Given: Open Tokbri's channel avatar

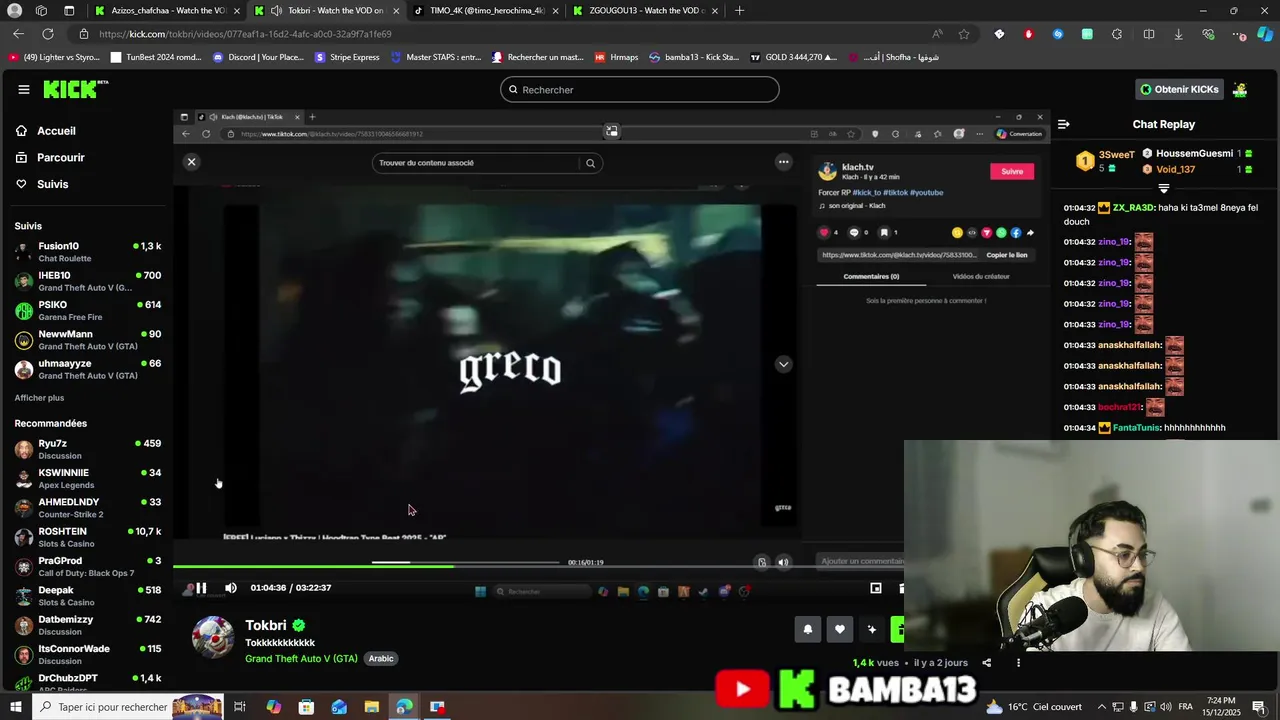Looking at the screenshot, I should pyautogui.click(x=213, y=637).
